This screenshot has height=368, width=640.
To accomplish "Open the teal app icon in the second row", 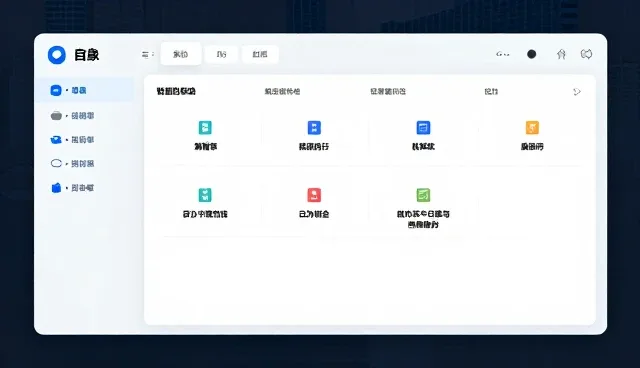I will point(205,195).
